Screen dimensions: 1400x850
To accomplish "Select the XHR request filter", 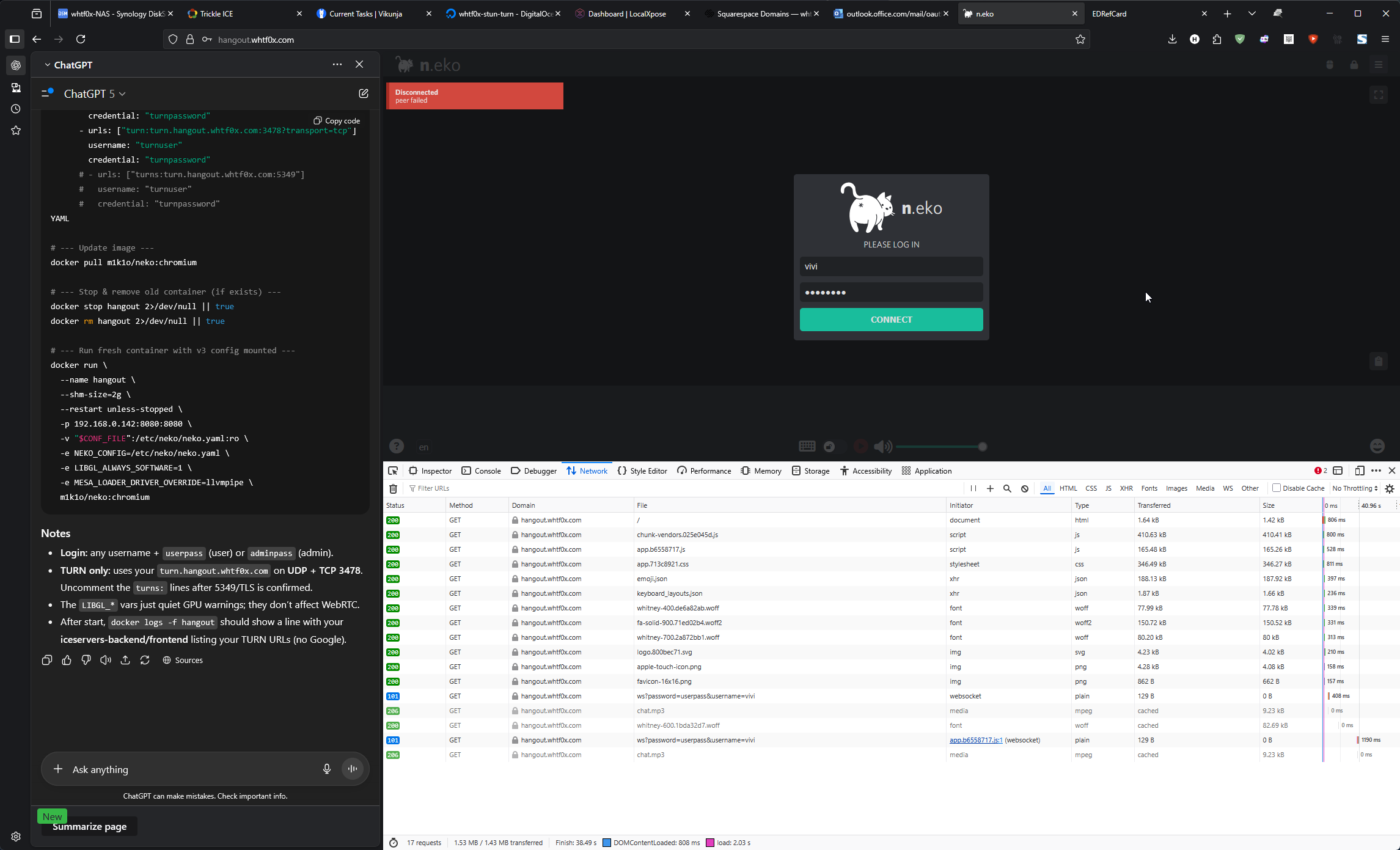I will tap(1126, 488).
